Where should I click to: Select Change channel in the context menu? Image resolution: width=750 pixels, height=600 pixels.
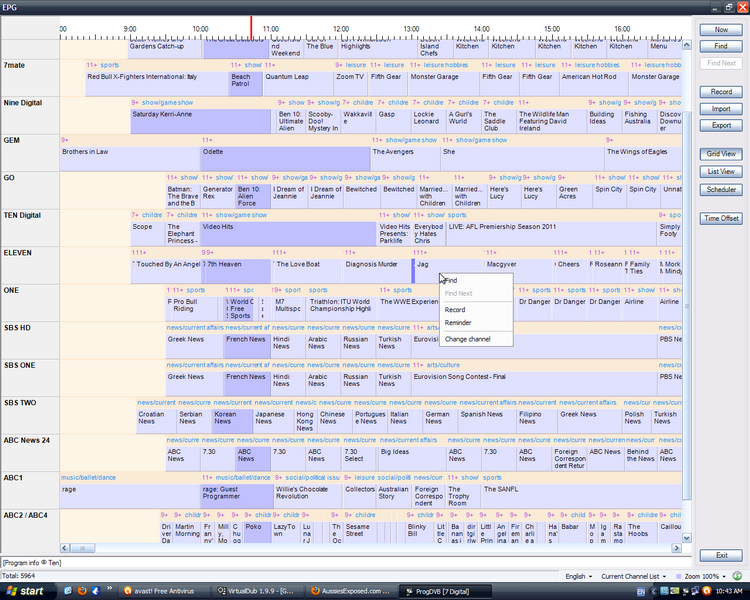tap(469, 339)
